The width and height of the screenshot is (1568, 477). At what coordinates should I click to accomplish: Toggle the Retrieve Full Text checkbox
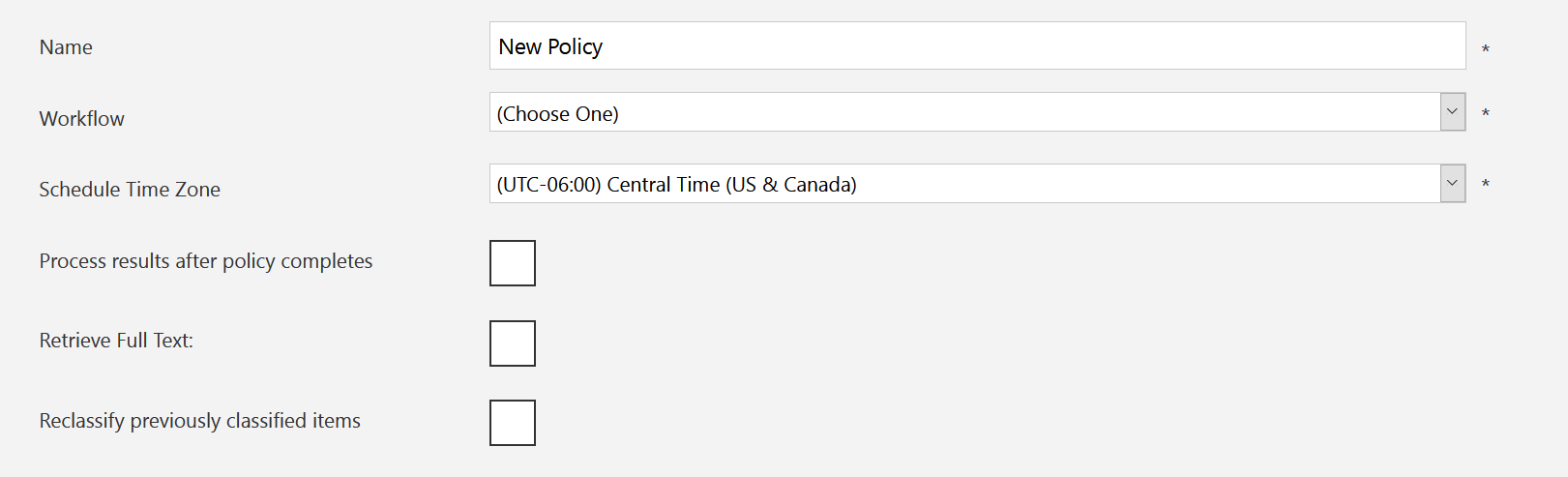tap(513, 343)
